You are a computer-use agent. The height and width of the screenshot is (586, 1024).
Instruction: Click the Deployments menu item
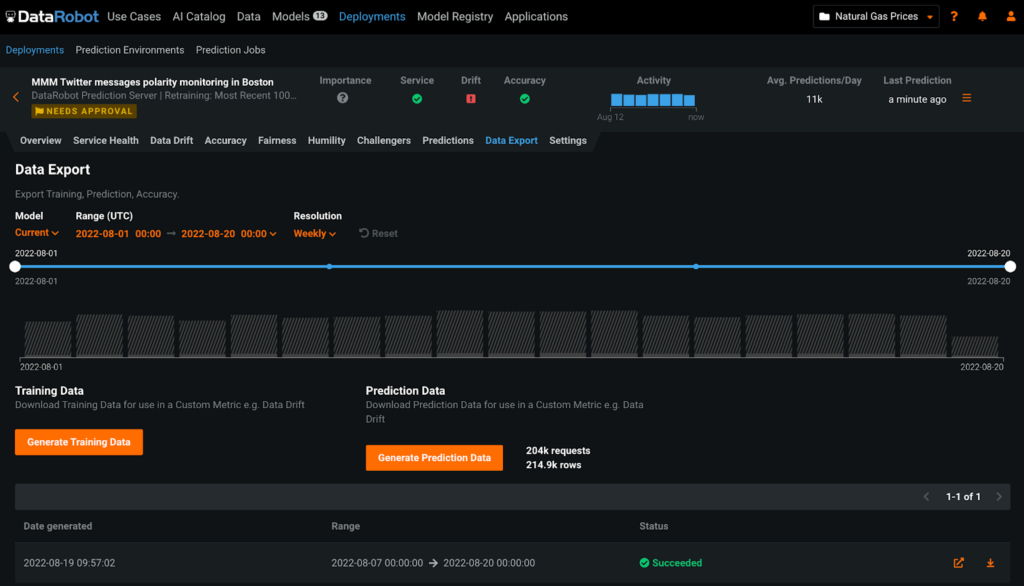tap(370, 16)
